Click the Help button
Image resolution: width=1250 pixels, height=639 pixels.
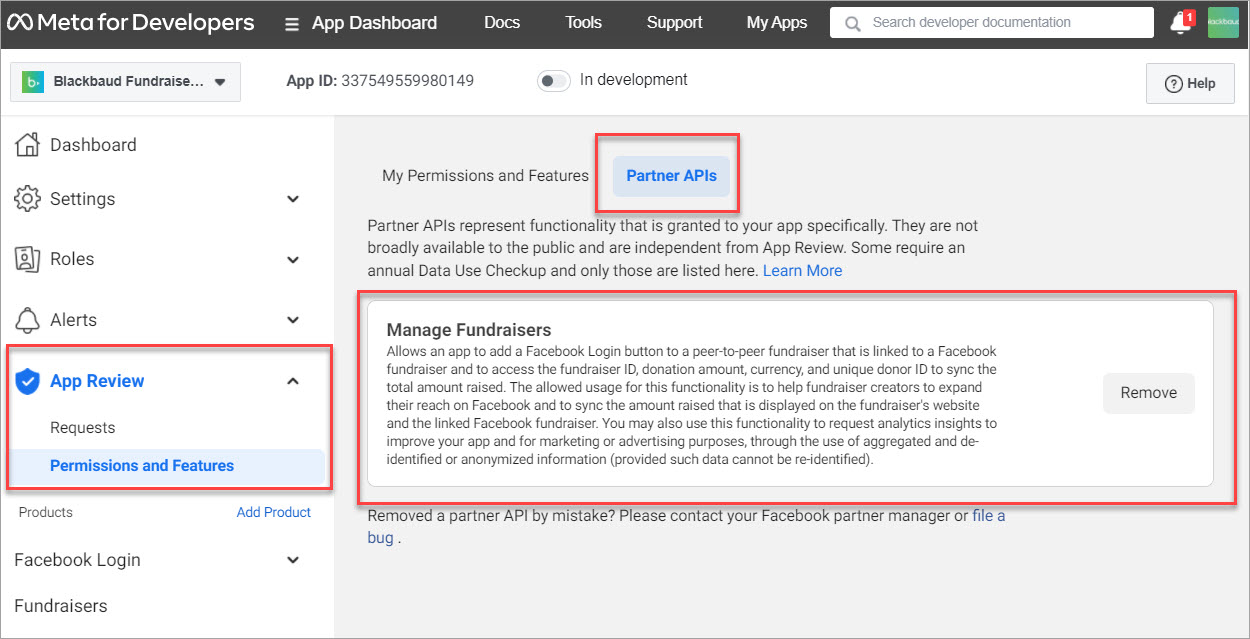click(1190, 84)
